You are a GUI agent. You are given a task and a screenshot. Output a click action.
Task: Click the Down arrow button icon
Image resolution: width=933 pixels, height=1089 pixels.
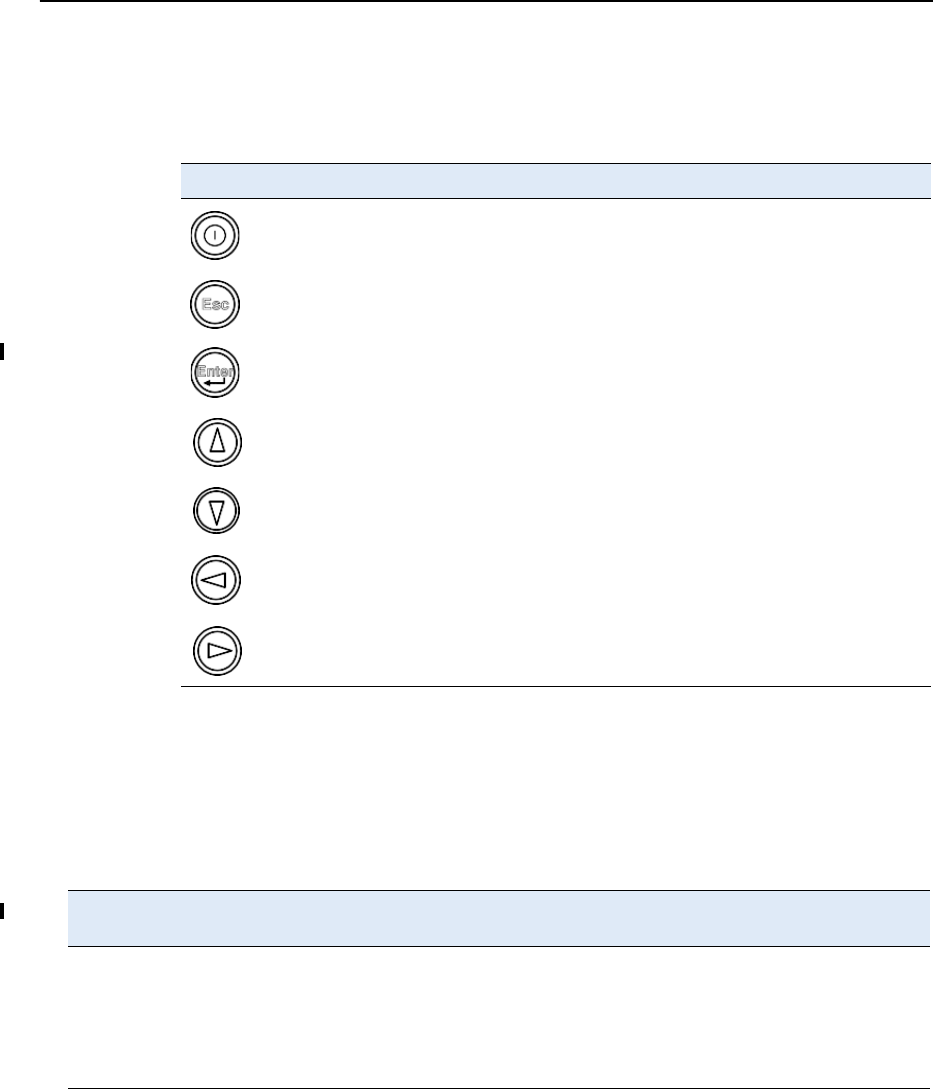[x=215, y=511]
